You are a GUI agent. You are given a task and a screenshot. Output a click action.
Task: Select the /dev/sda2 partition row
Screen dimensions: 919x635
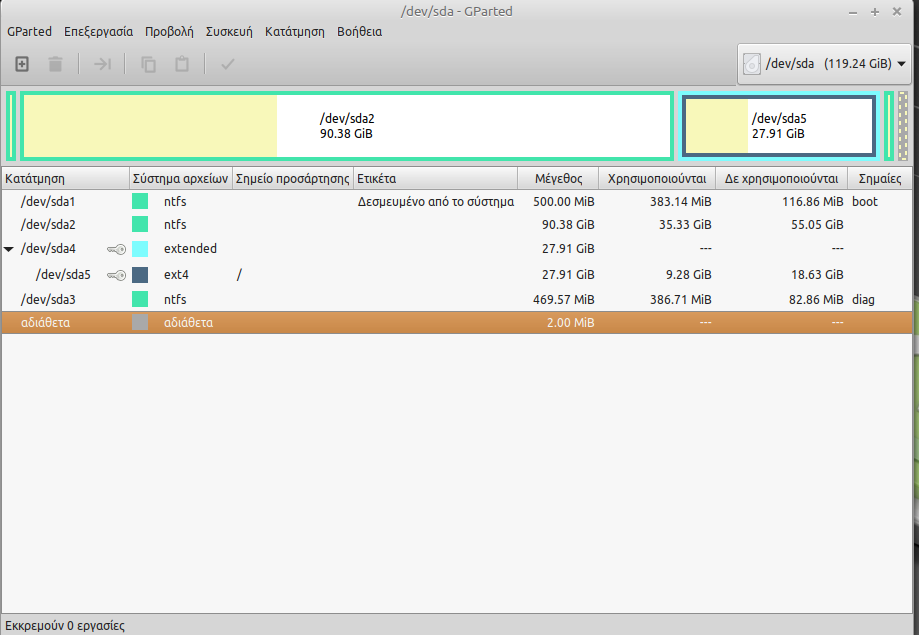(x=457, y=225)
